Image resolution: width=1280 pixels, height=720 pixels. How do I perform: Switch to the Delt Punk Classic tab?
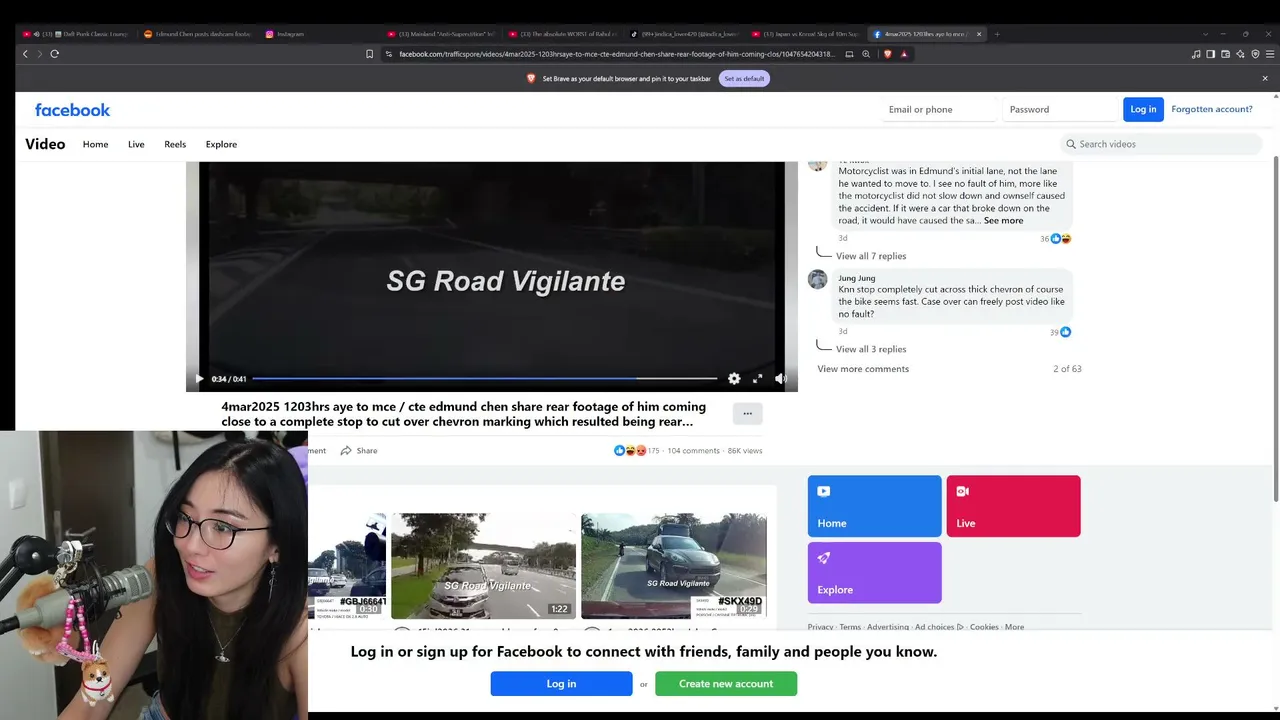(76, 34)
